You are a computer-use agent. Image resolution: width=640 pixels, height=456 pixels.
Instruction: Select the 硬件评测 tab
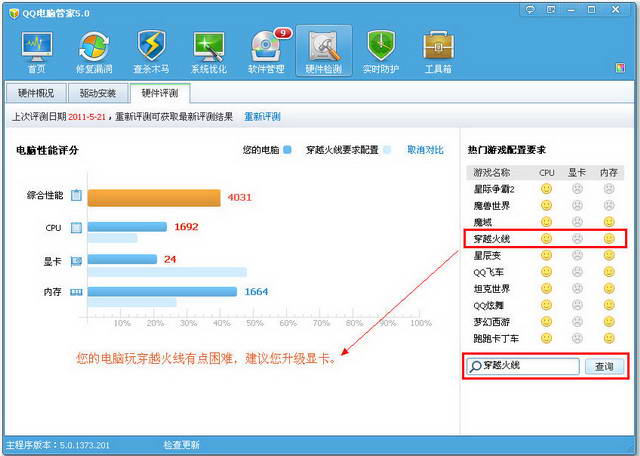[x=159, y=93]
